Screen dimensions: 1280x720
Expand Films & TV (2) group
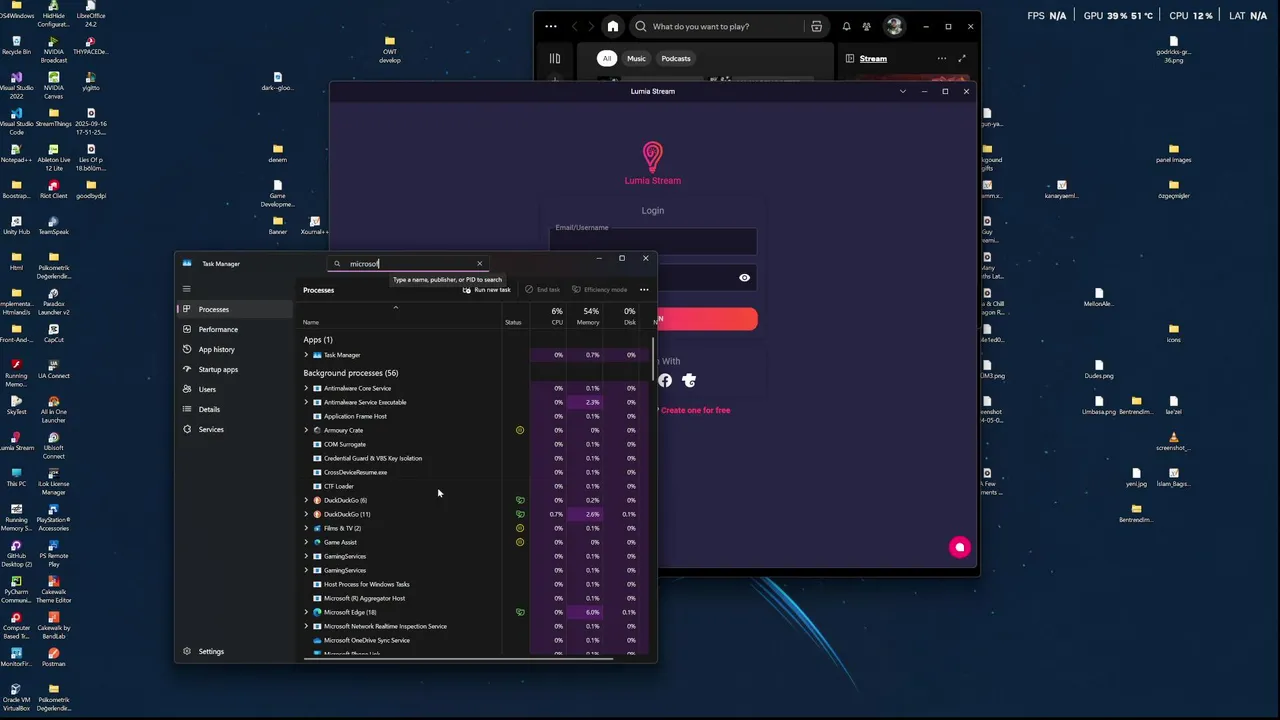[x=306, y=528]
